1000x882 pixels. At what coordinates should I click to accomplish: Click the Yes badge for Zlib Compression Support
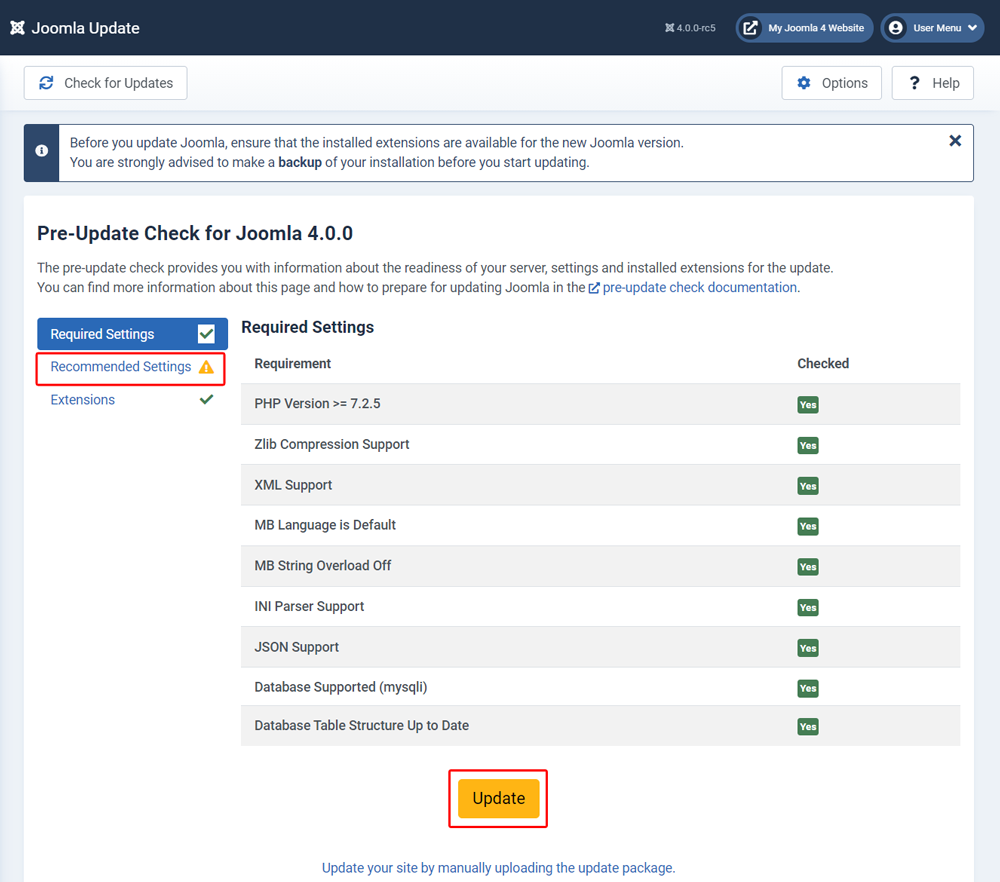[808, 446]
